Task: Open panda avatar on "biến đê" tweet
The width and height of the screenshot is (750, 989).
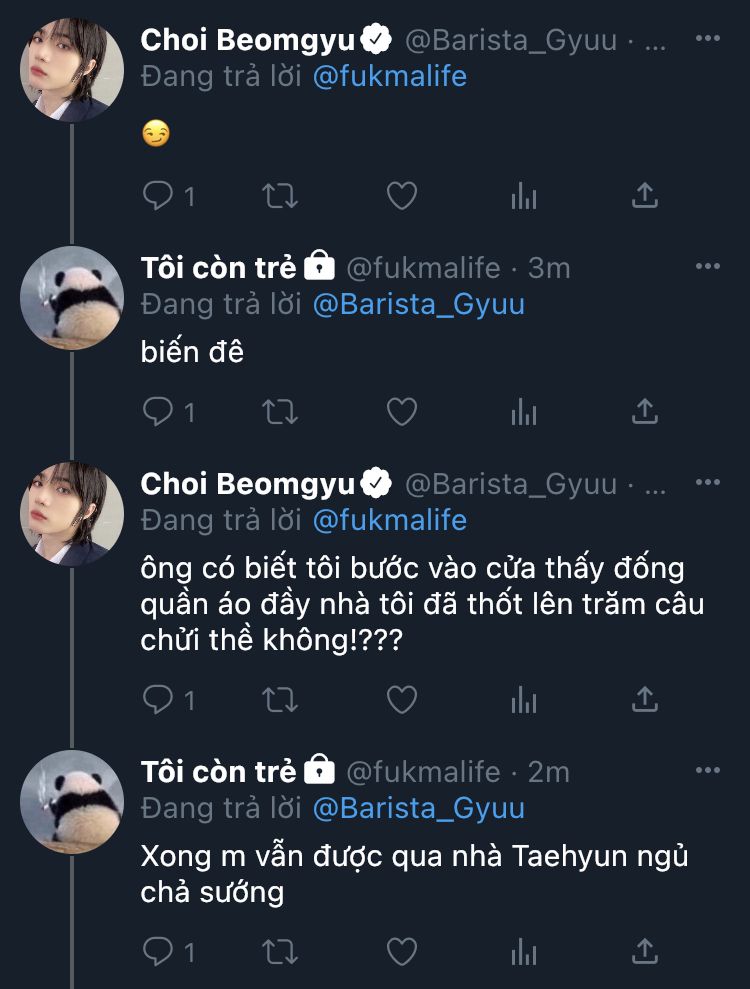Action: (72, 297)
